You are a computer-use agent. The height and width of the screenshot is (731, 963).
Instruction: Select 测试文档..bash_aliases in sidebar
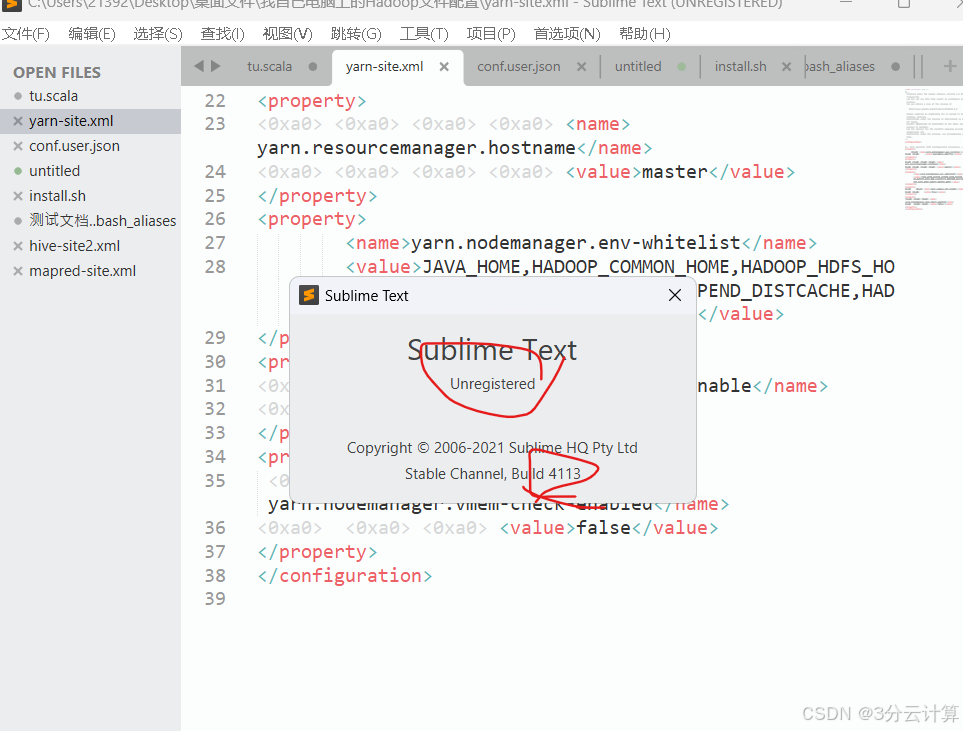(103, 221)
